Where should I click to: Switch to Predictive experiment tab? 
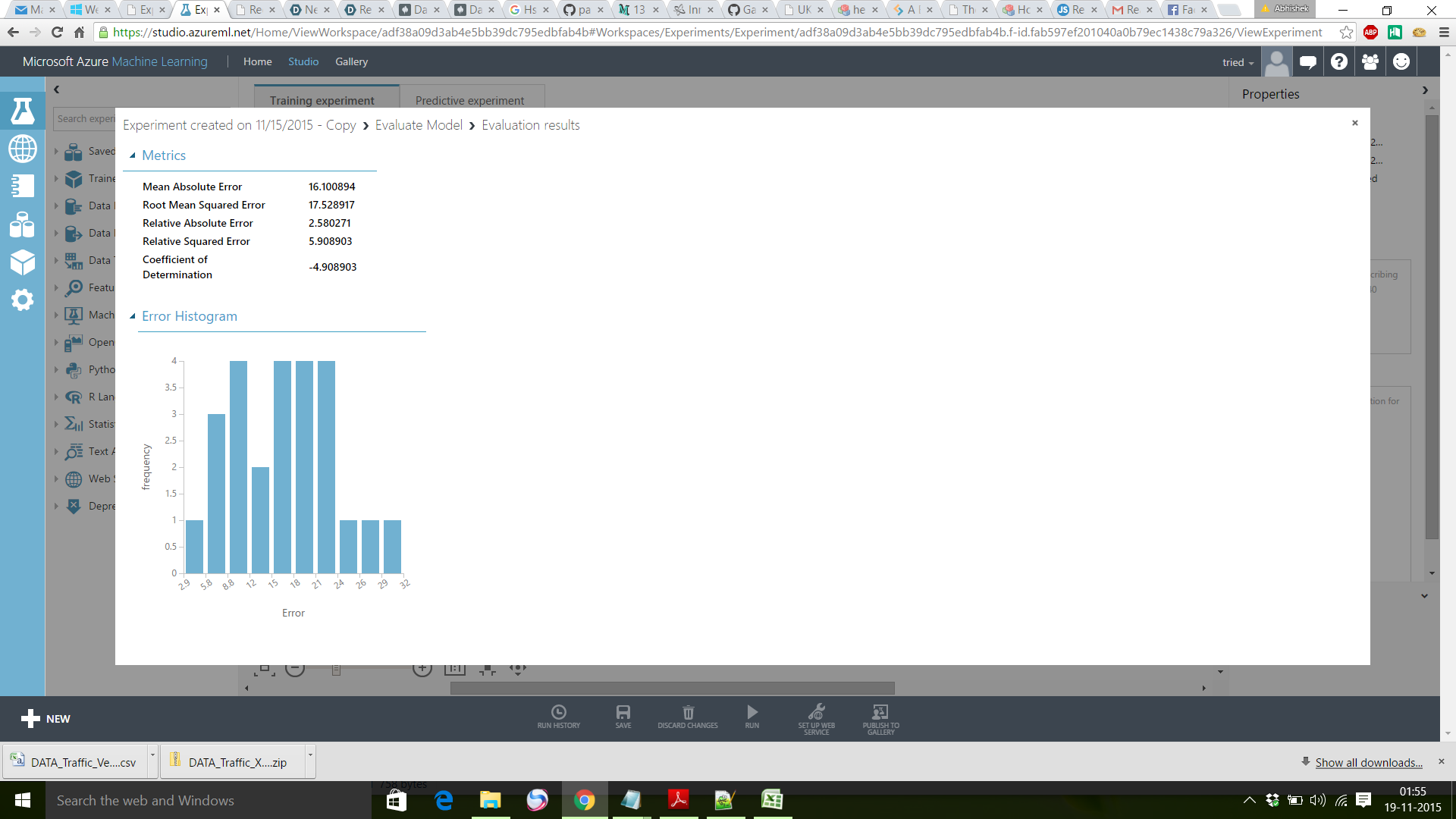(469, 100)
